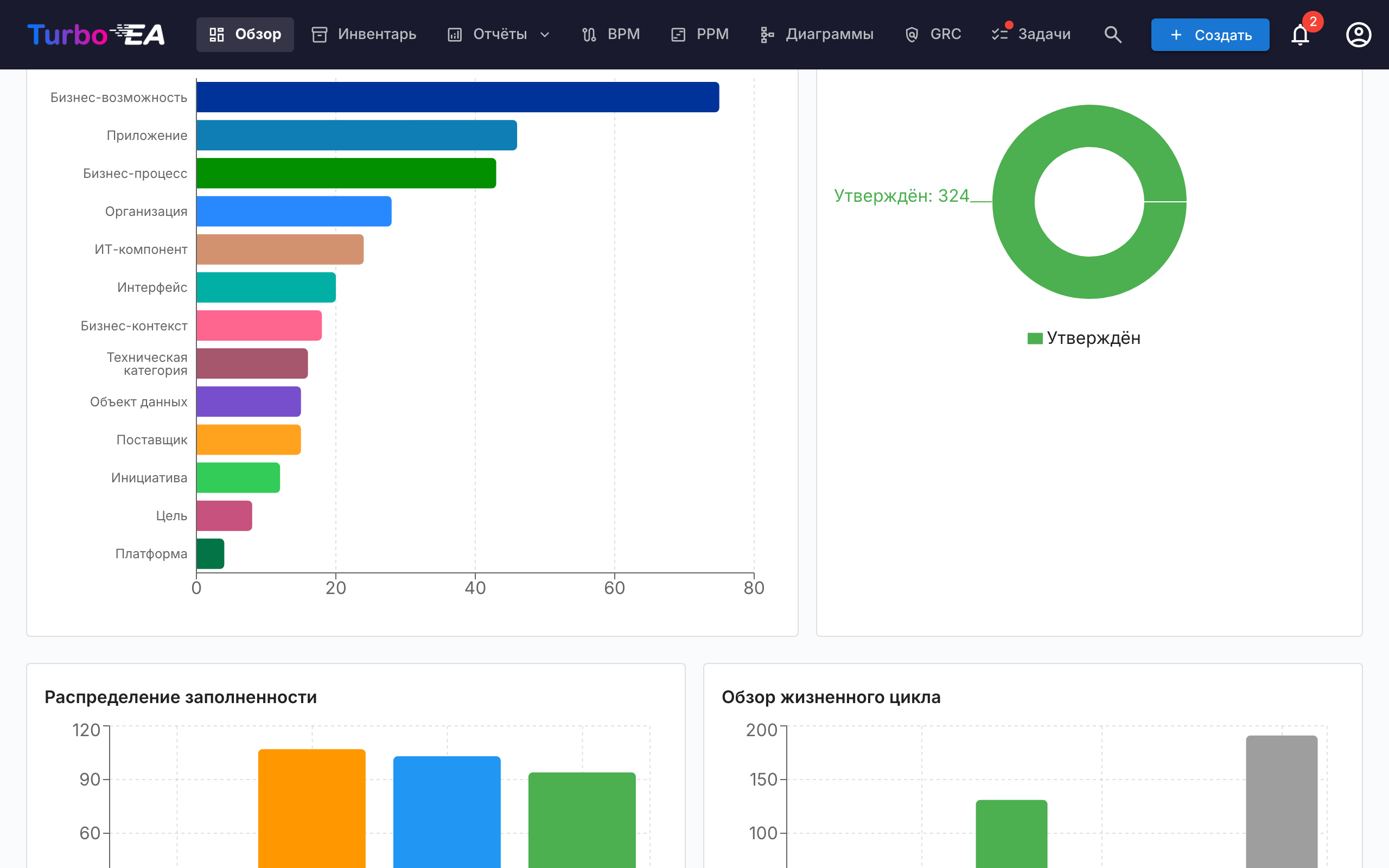
Task: Click the BPM process icon
Action: pyautogui.click(x=589, y=34)
